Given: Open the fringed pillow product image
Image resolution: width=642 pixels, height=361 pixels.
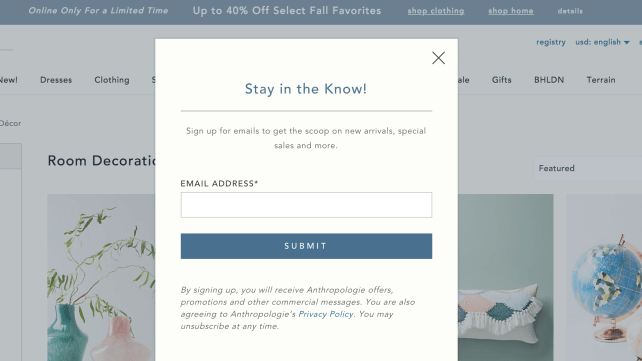Looking at the screenshot, I should (x=506, y=278).
